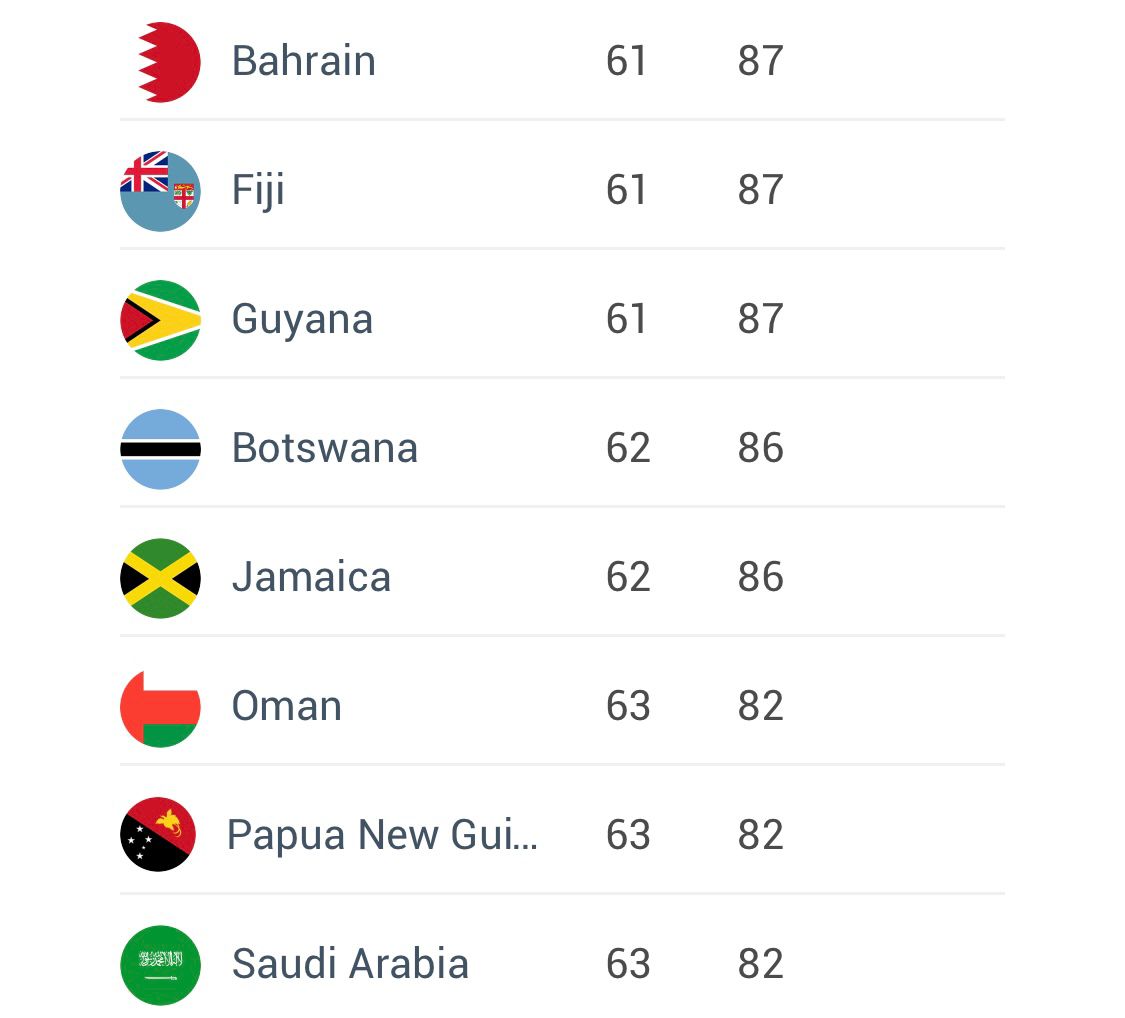This screenshot has height=1018, width=1125.
Task: Open truncated Papua New Gui… entry
Action: click(x=382, y=835)
